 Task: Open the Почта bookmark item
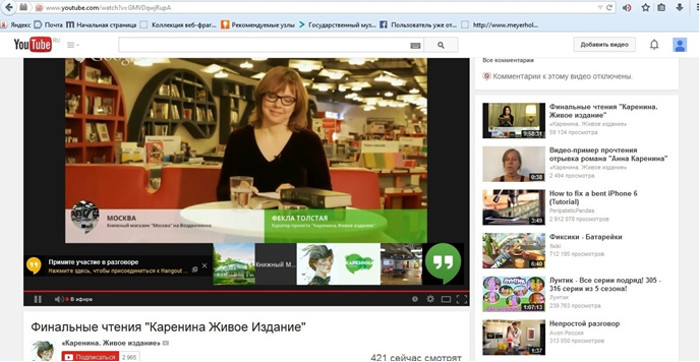click(x=49, y=25)
